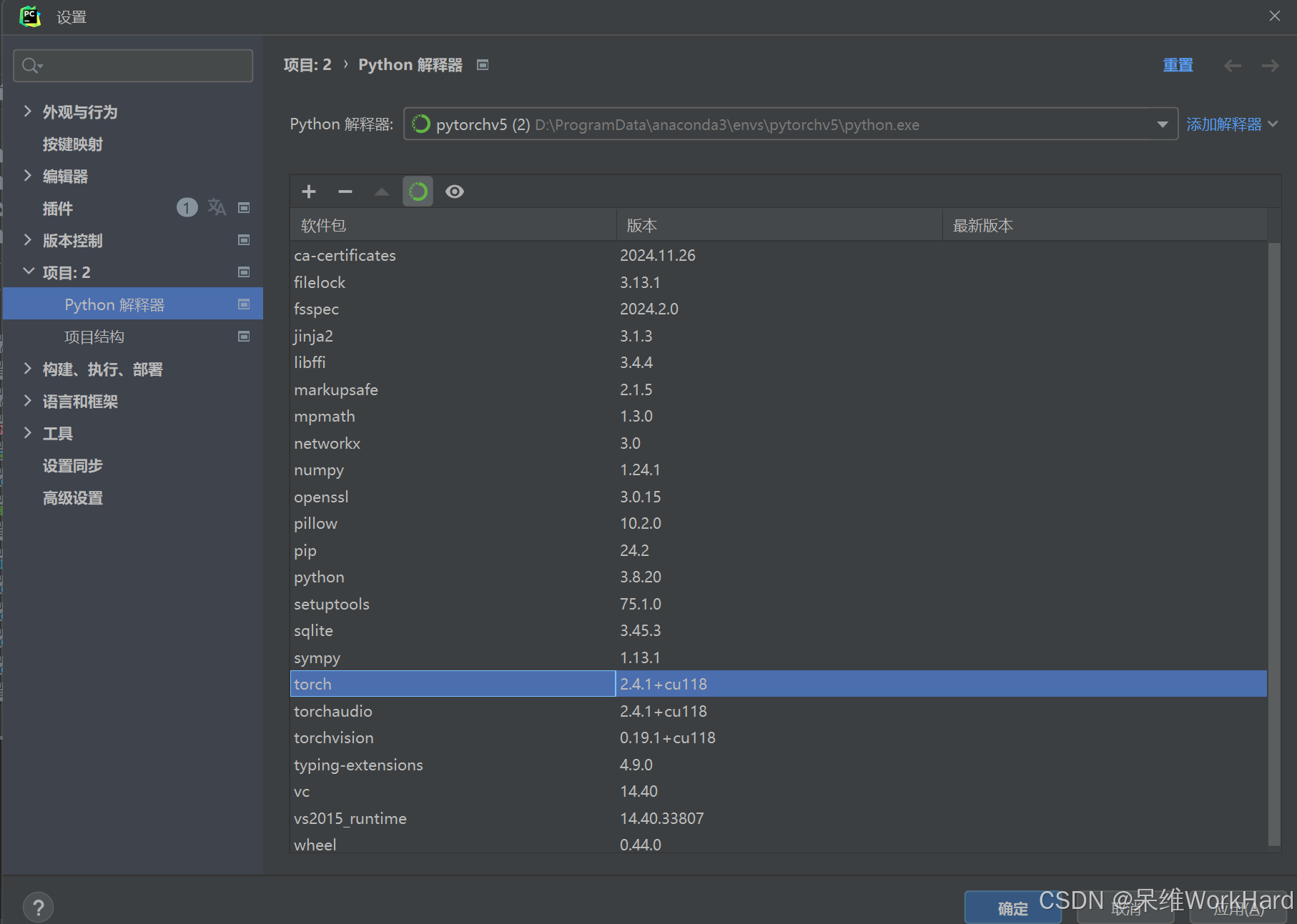Select 插件 in settings tree
This screenshot has width=1297, height=924.
tap(58, 209)
